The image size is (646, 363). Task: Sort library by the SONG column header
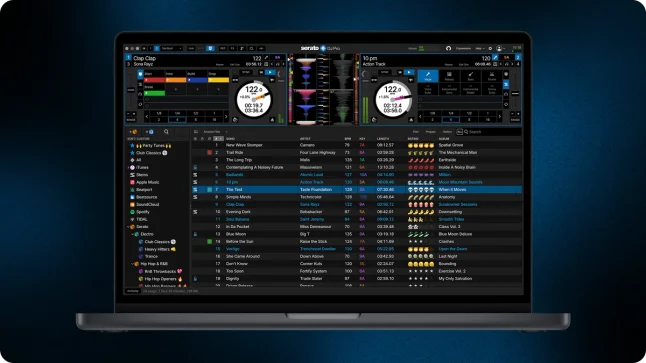coord(230,139)
